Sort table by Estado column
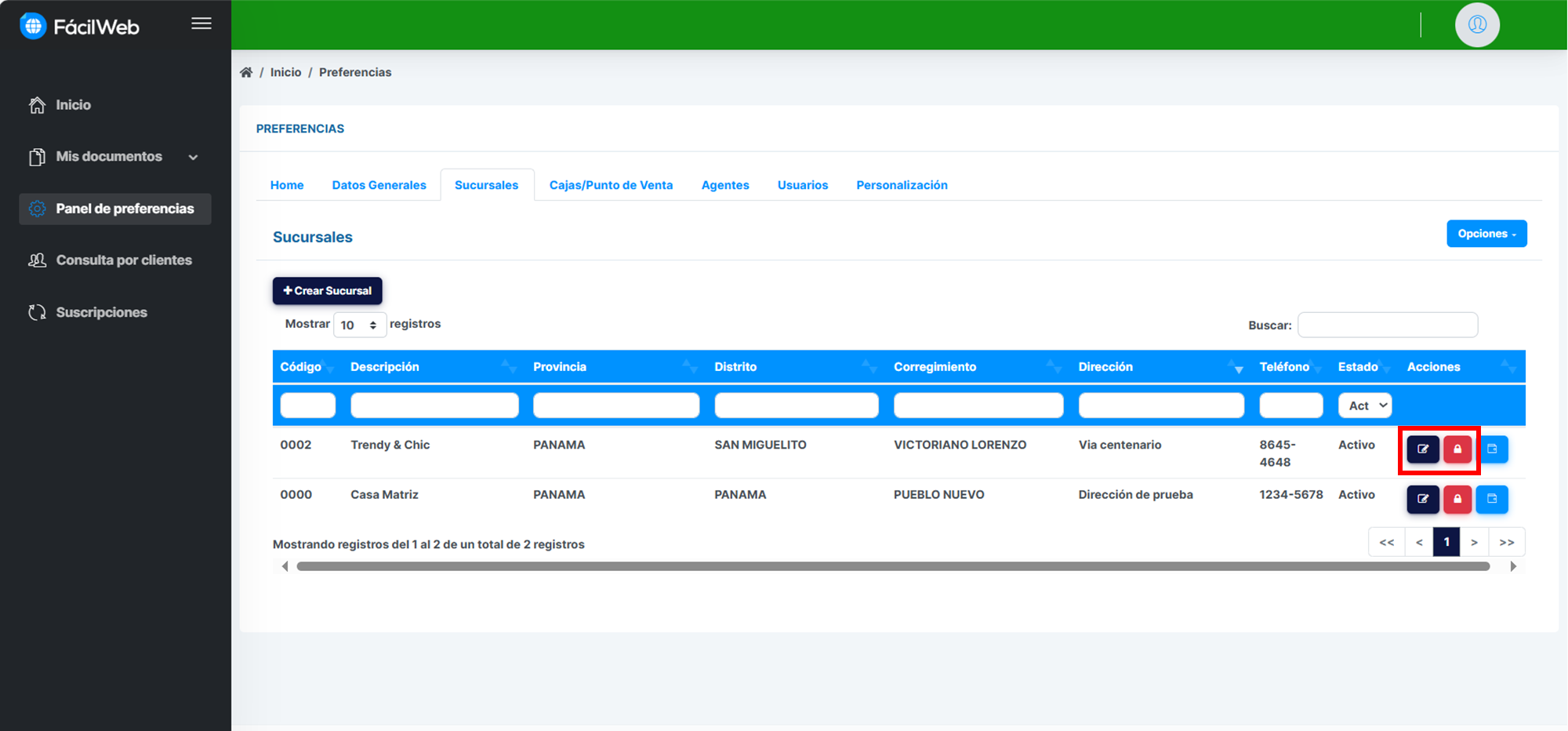This screenshot has height=731, width=1568. [1364, 367]
